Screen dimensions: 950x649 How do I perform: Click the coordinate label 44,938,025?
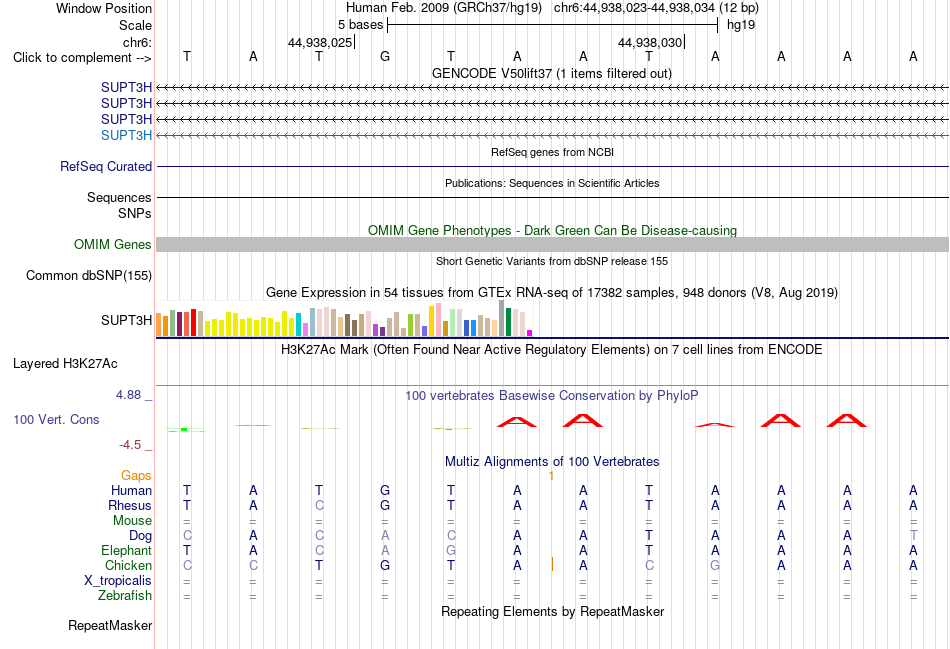pos(319,42)
